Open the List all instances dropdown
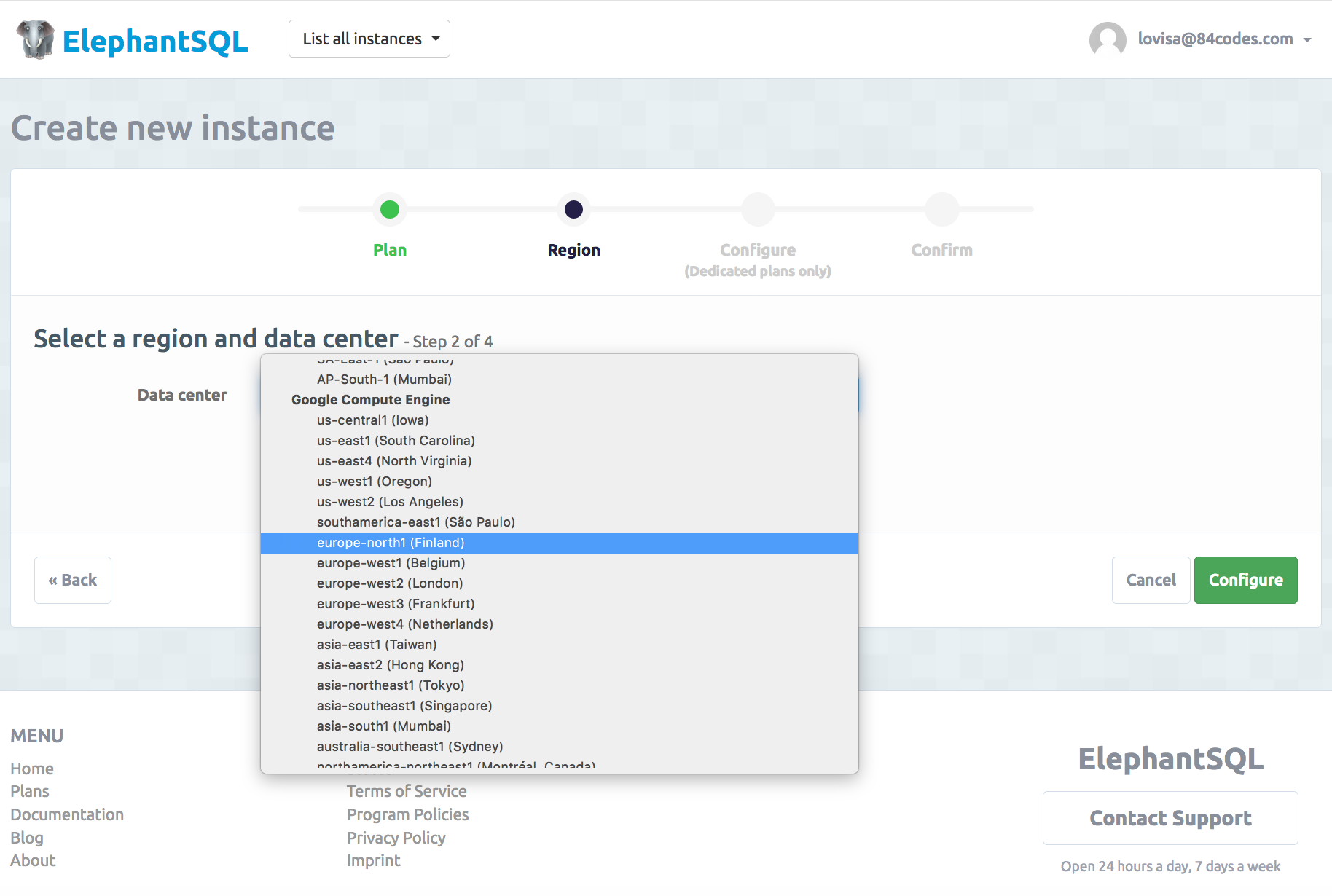 coord(369,39)
